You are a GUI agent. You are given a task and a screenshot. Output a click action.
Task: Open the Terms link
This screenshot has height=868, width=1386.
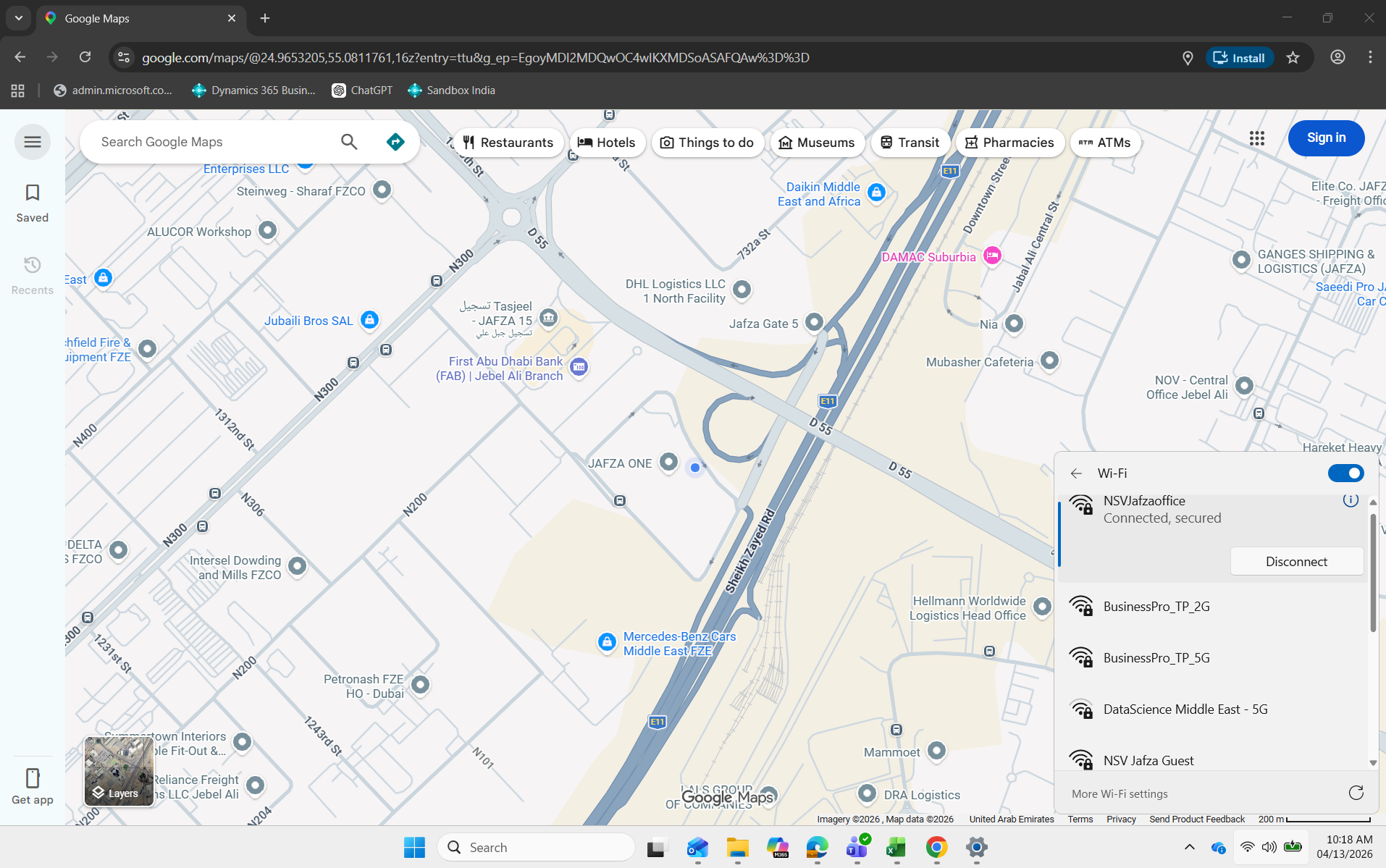(x=1080, y=819)
